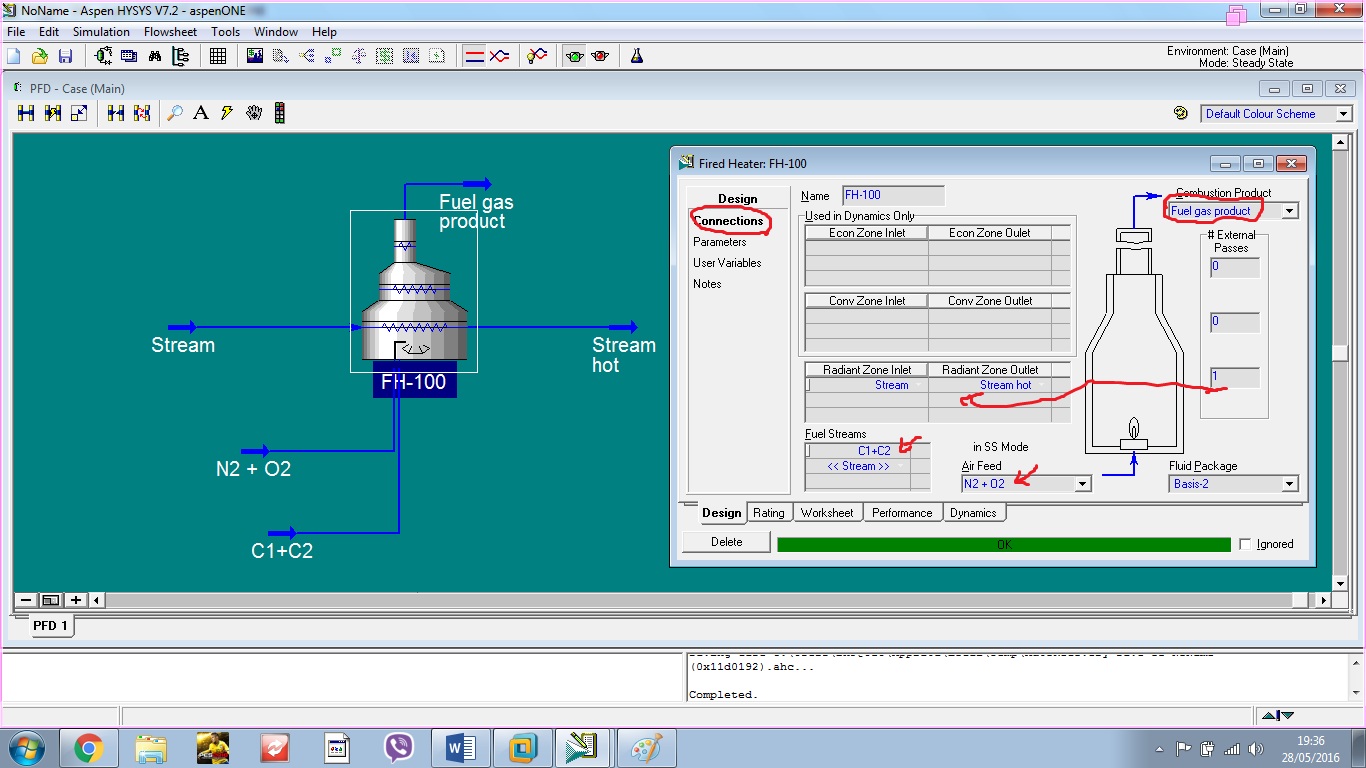
Task: Open the Air Feed stream dropdown
Action: coord(1081,482)
